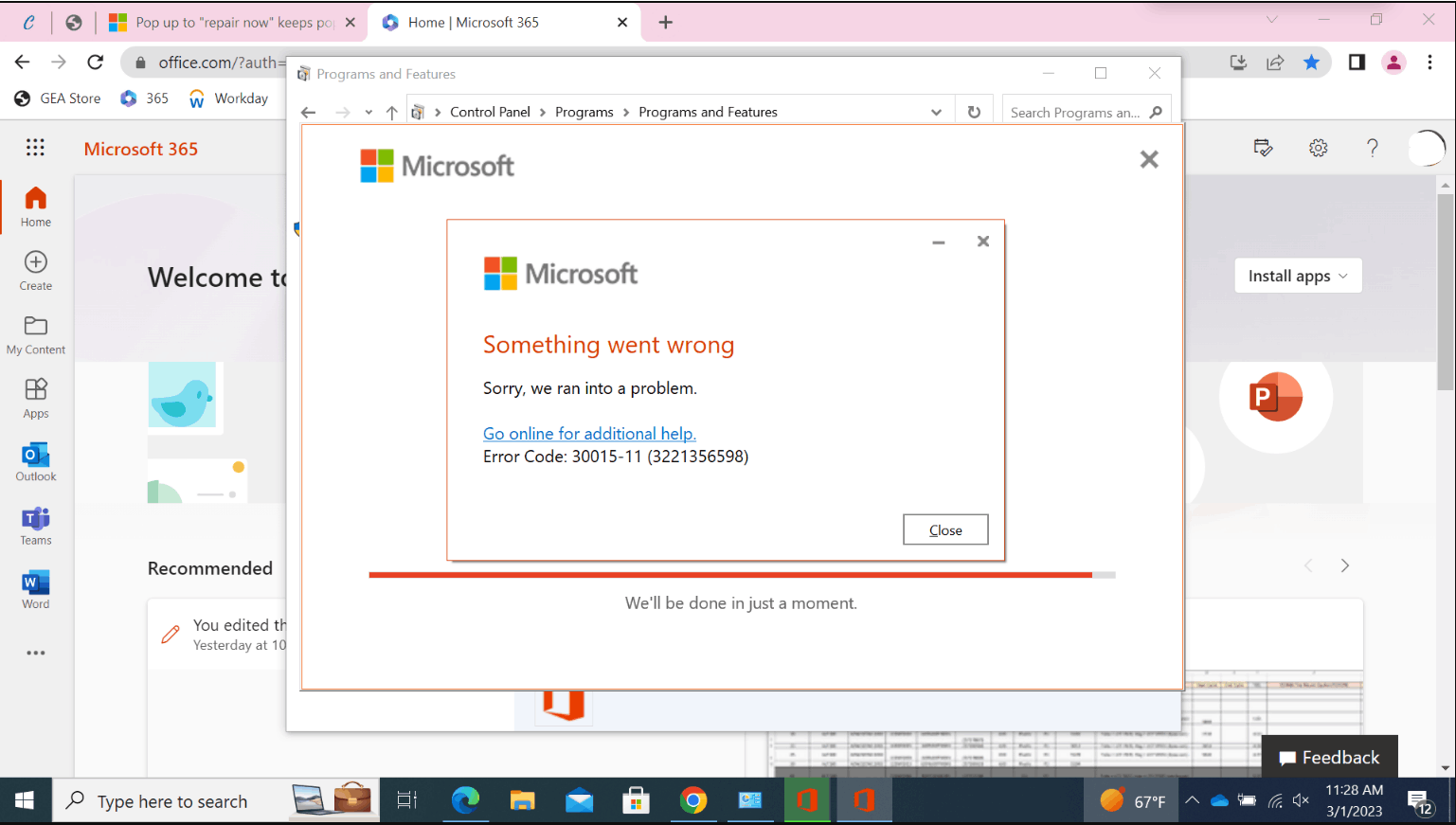Open the 365 bookmark
1456x825 pixels.
tap(144, 99)
